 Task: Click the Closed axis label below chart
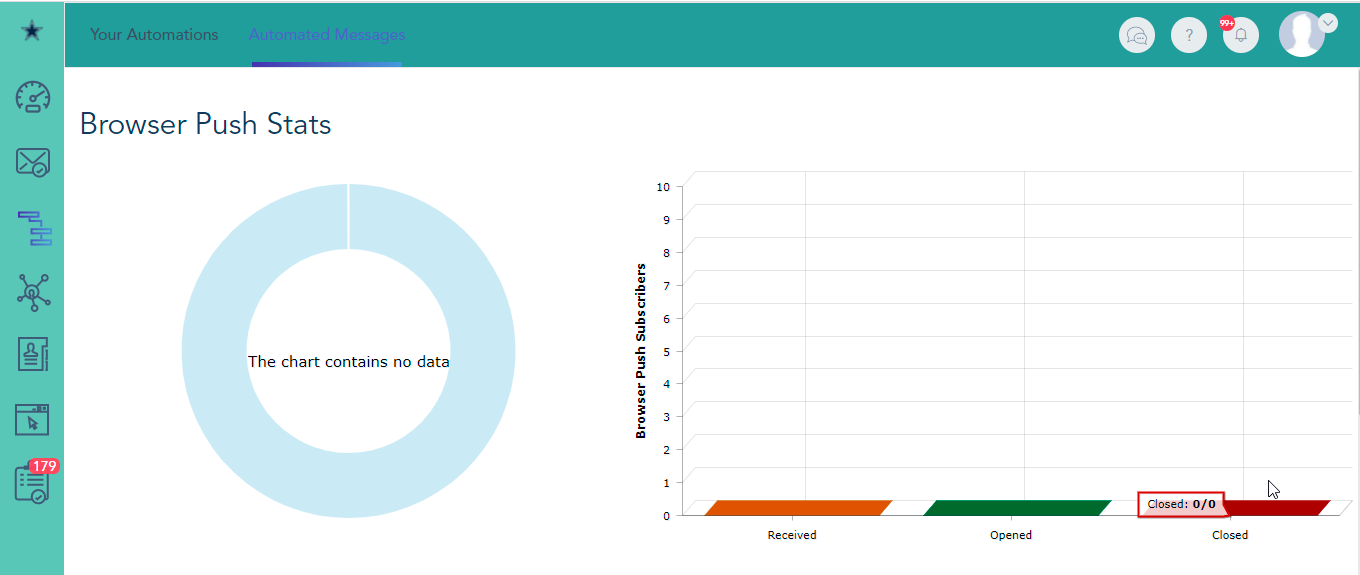[1230, 535]
